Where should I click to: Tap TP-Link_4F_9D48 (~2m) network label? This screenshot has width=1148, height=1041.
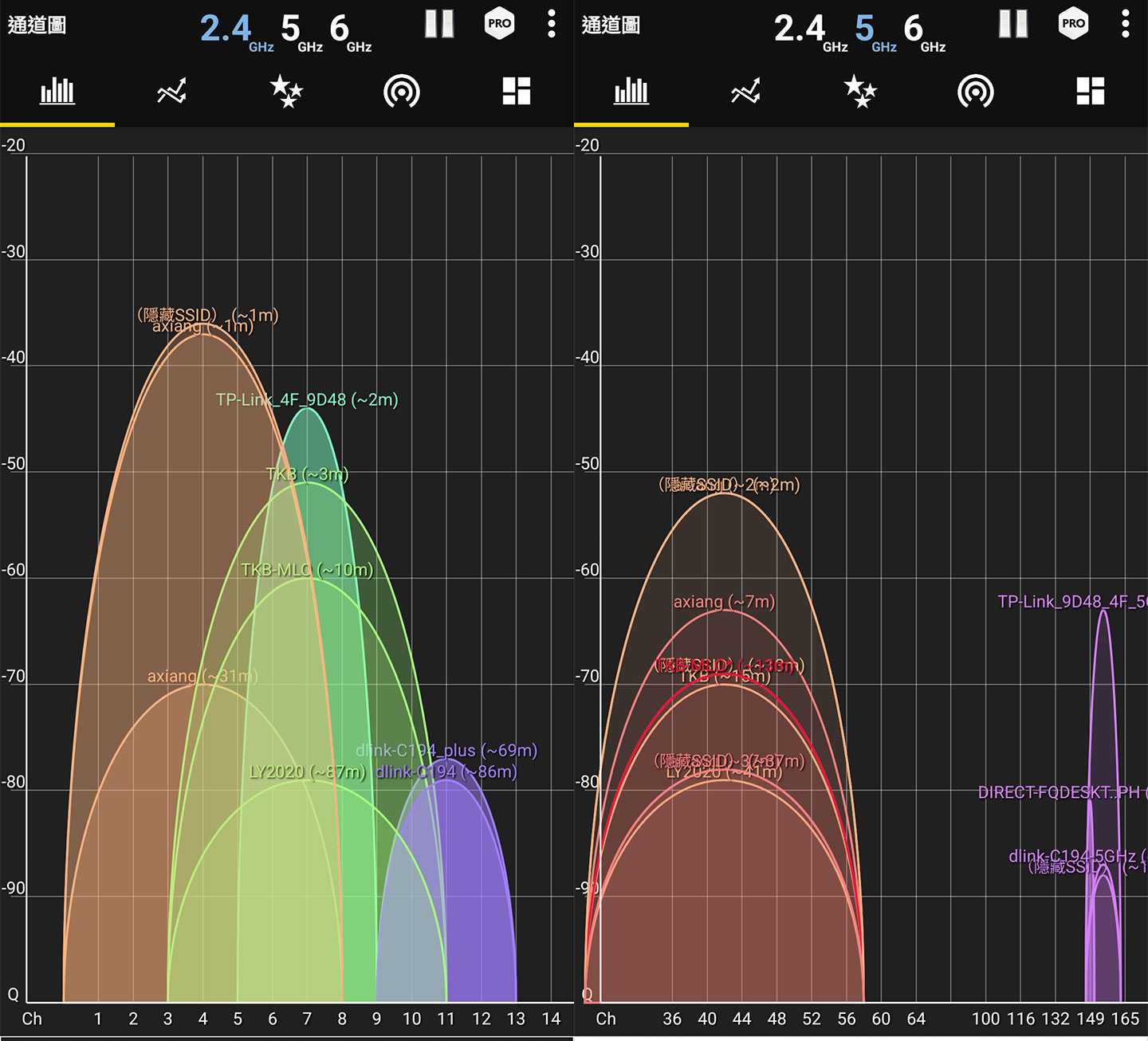[307, 399]
